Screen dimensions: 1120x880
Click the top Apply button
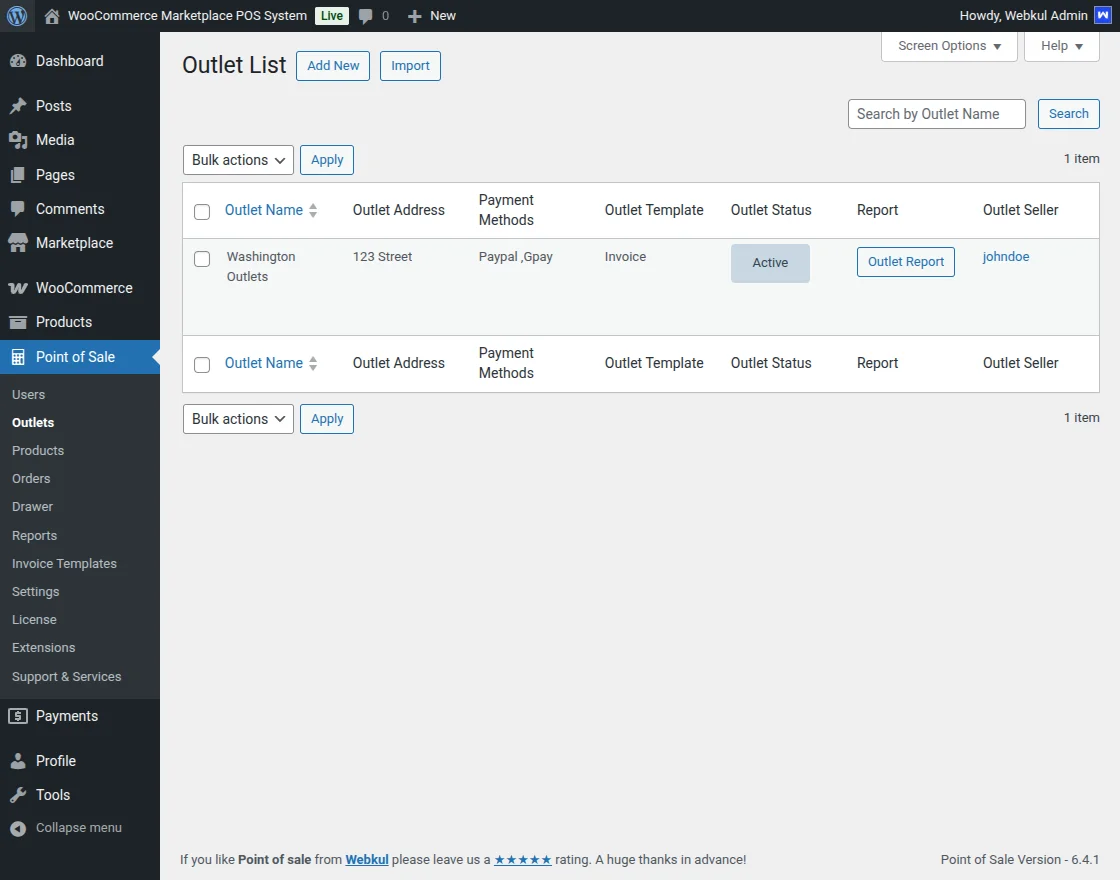coord(327,160)
